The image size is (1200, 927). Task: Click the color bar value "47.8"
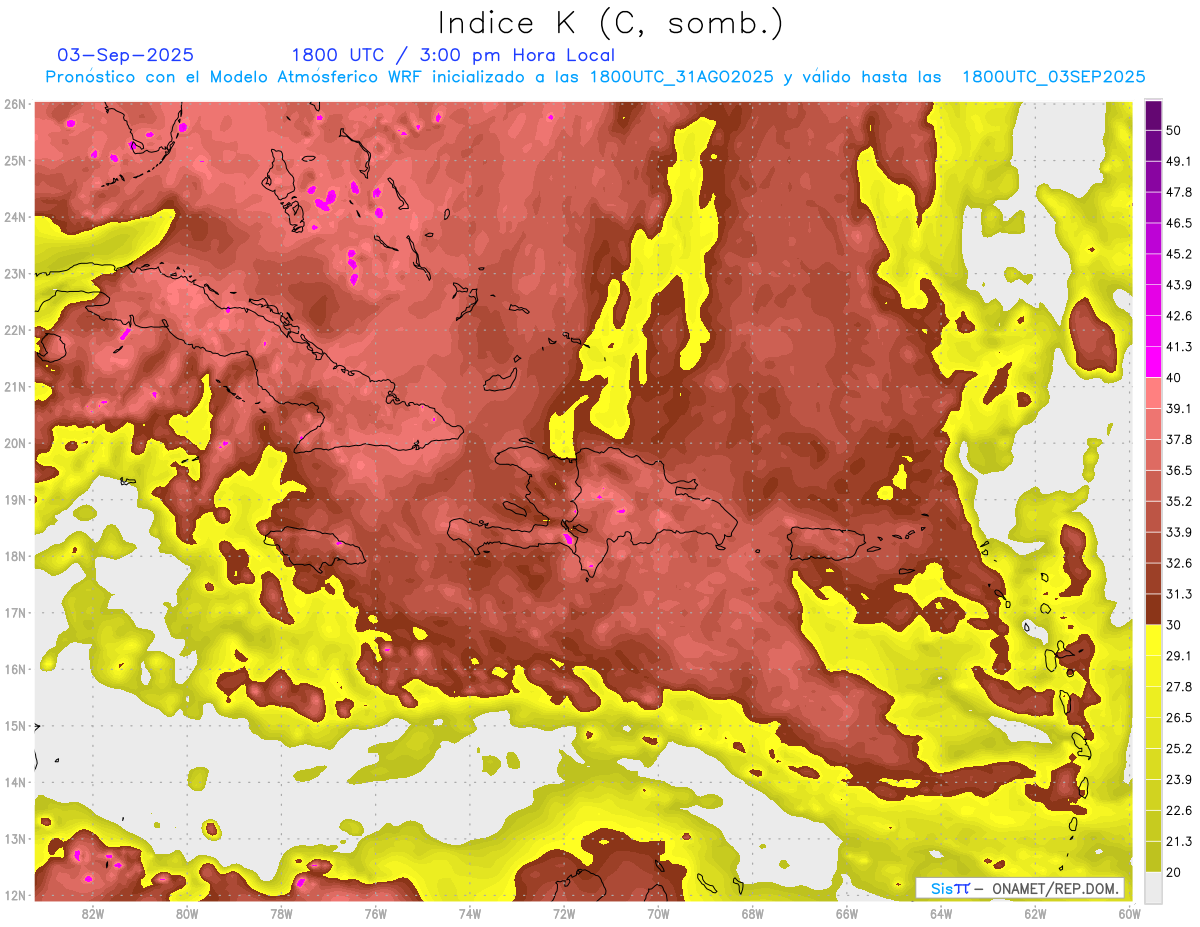point(1179,193)
